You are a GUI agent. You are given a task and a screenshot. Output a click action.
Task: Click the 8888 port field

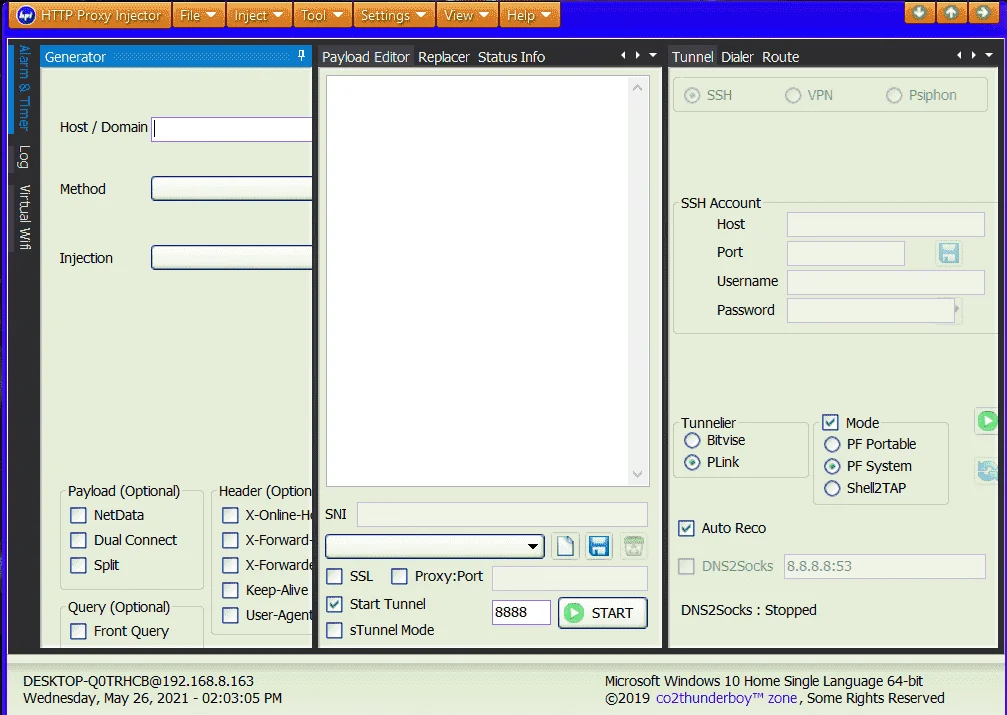coord(521,612)
